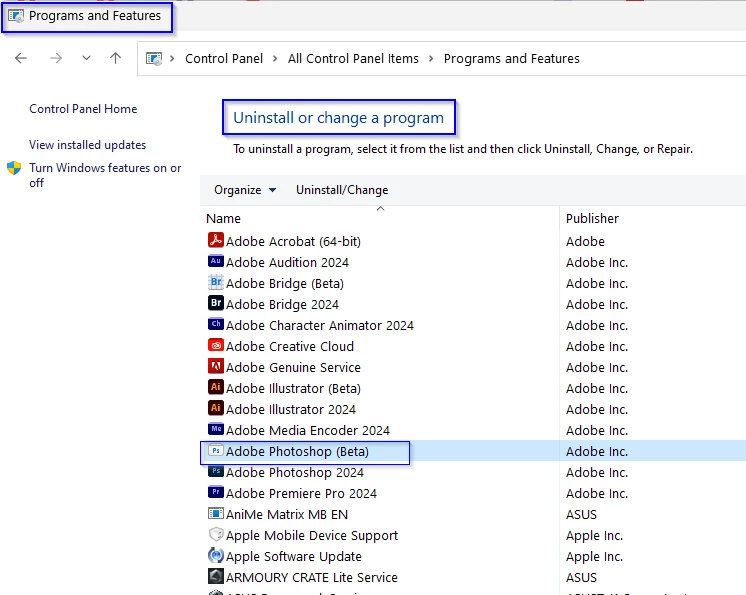Click the Adobe Illustrator (Beta) icon
746x595 pixels.
coord(216,387)
